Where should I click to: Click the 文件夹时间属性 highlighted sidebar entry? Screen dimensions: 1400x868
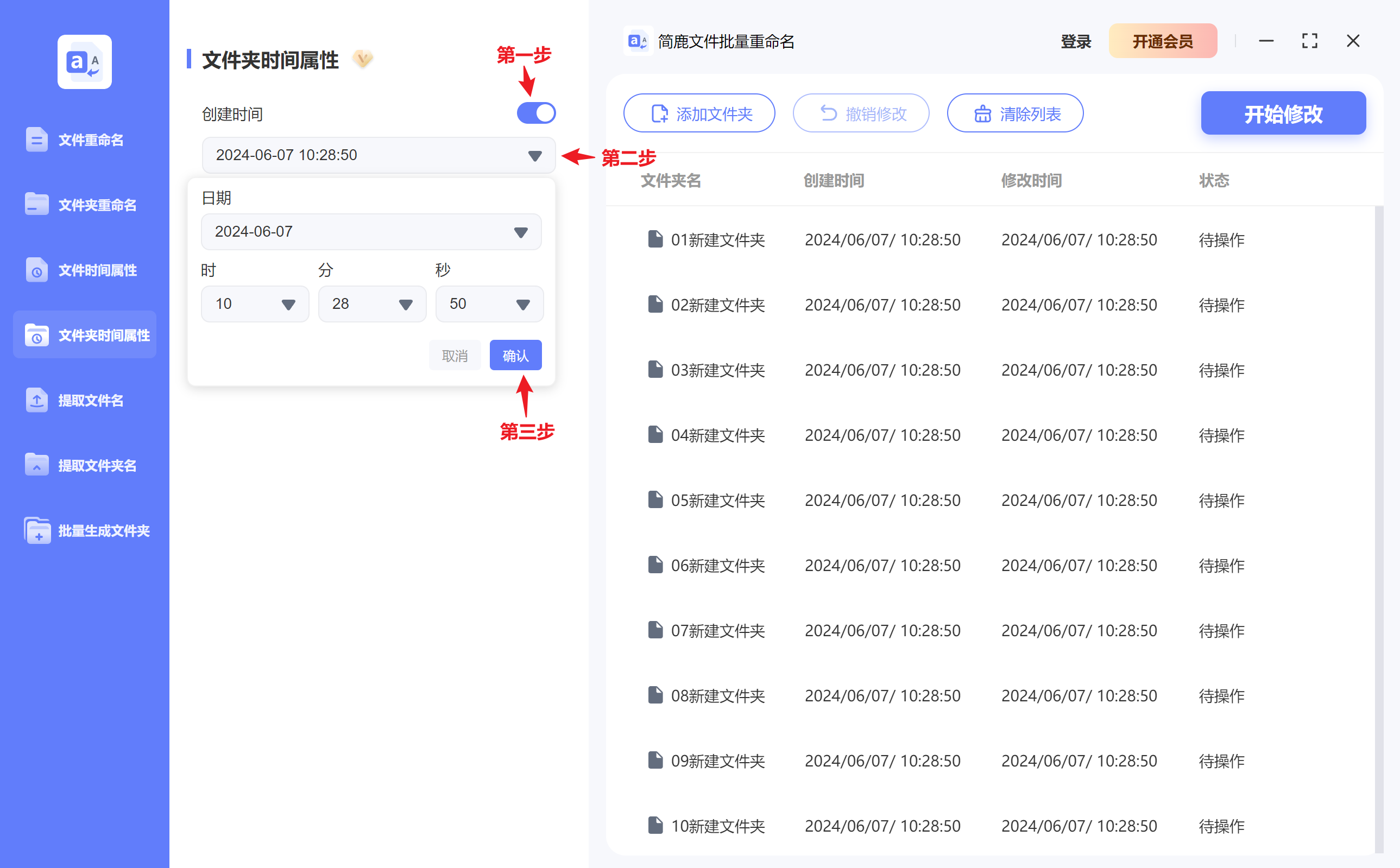pyautogui.click(x=103, y=335)
